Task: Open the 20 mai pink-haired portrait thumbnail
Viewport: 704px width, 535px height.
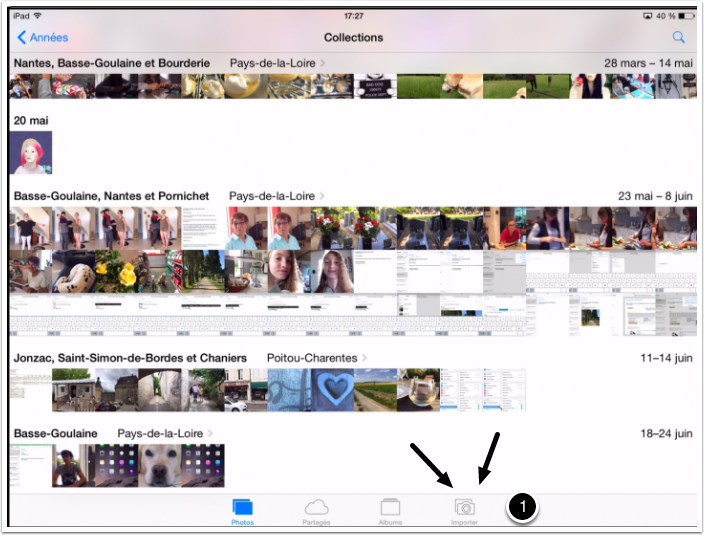Action: (31, 153)
